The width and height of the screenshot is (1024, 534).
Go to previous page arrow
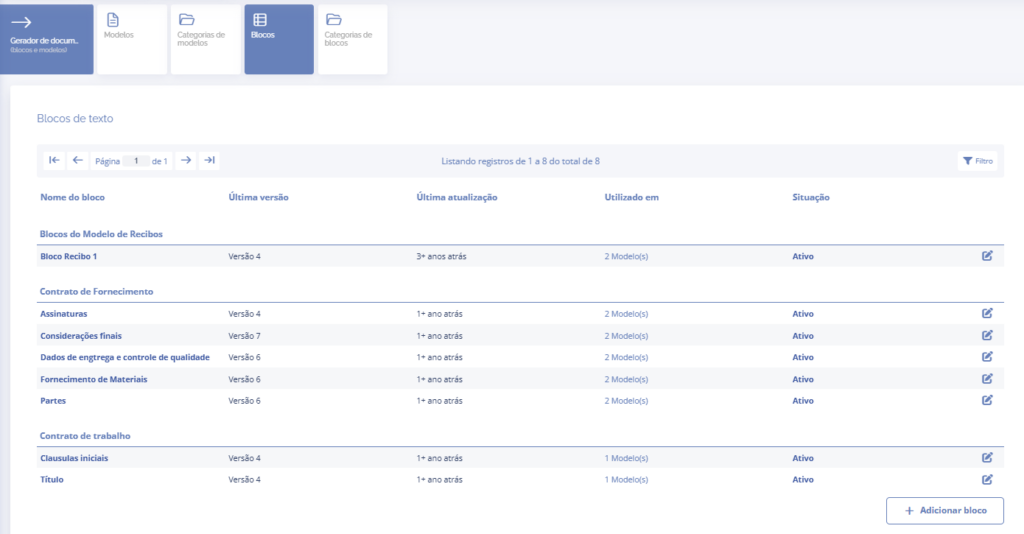coord(78,160)
